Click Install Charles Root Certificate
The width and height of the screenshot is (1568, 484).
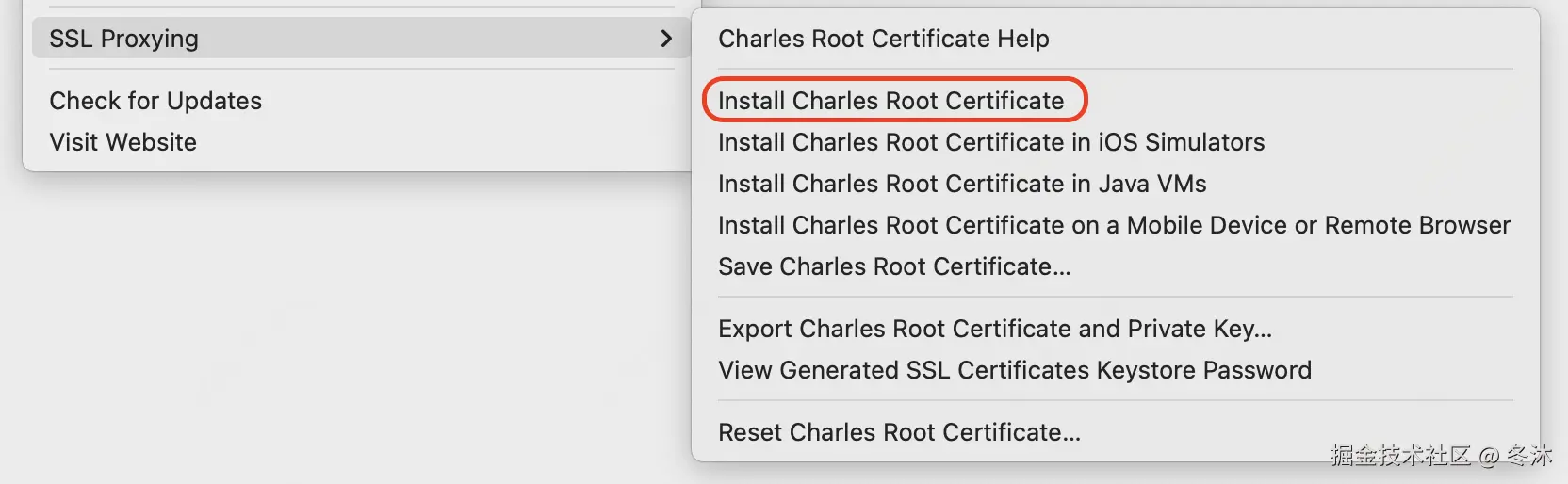890,101
